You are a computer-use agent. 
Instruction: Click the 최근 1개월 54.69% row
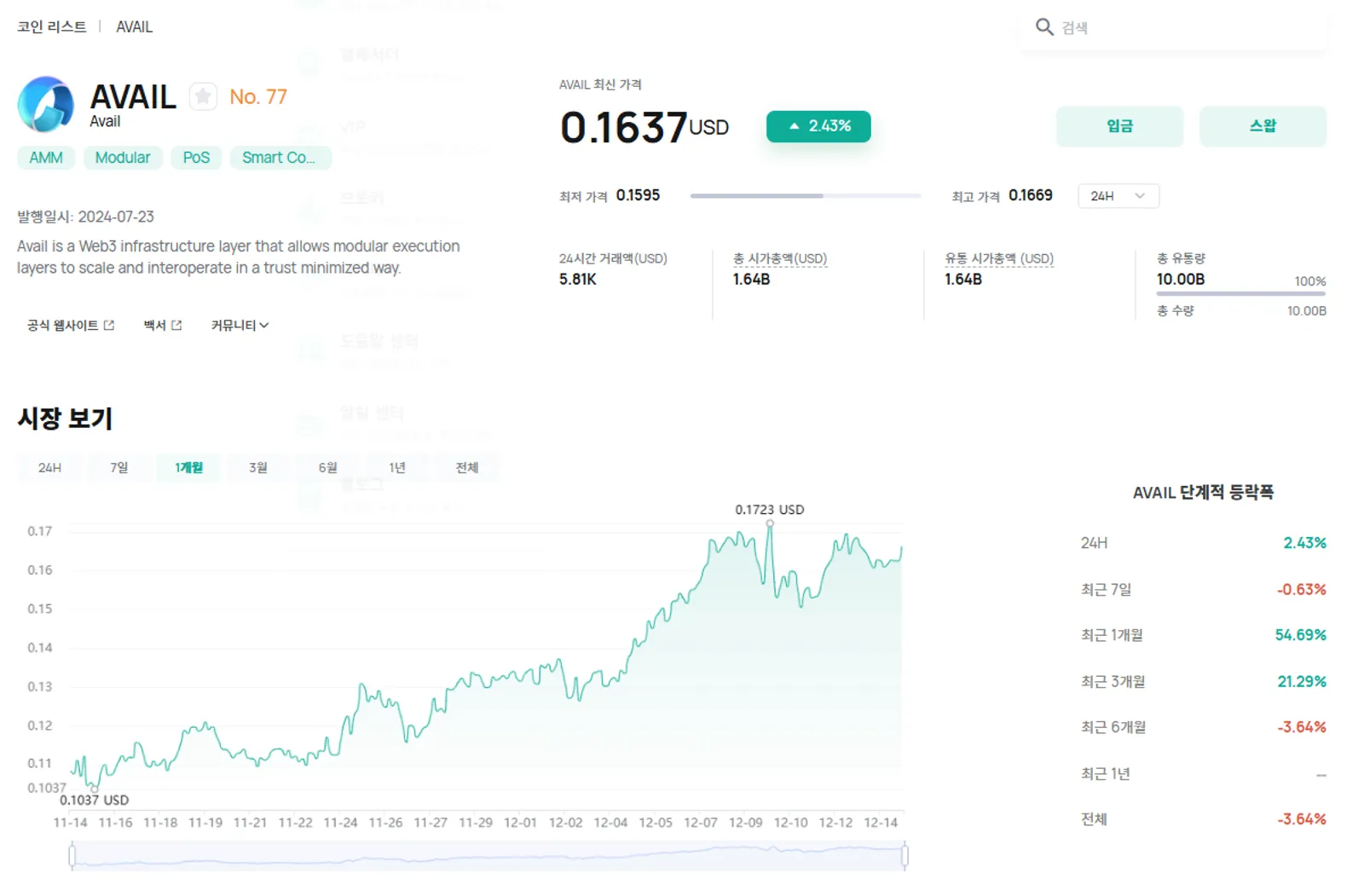[1203, 635]
